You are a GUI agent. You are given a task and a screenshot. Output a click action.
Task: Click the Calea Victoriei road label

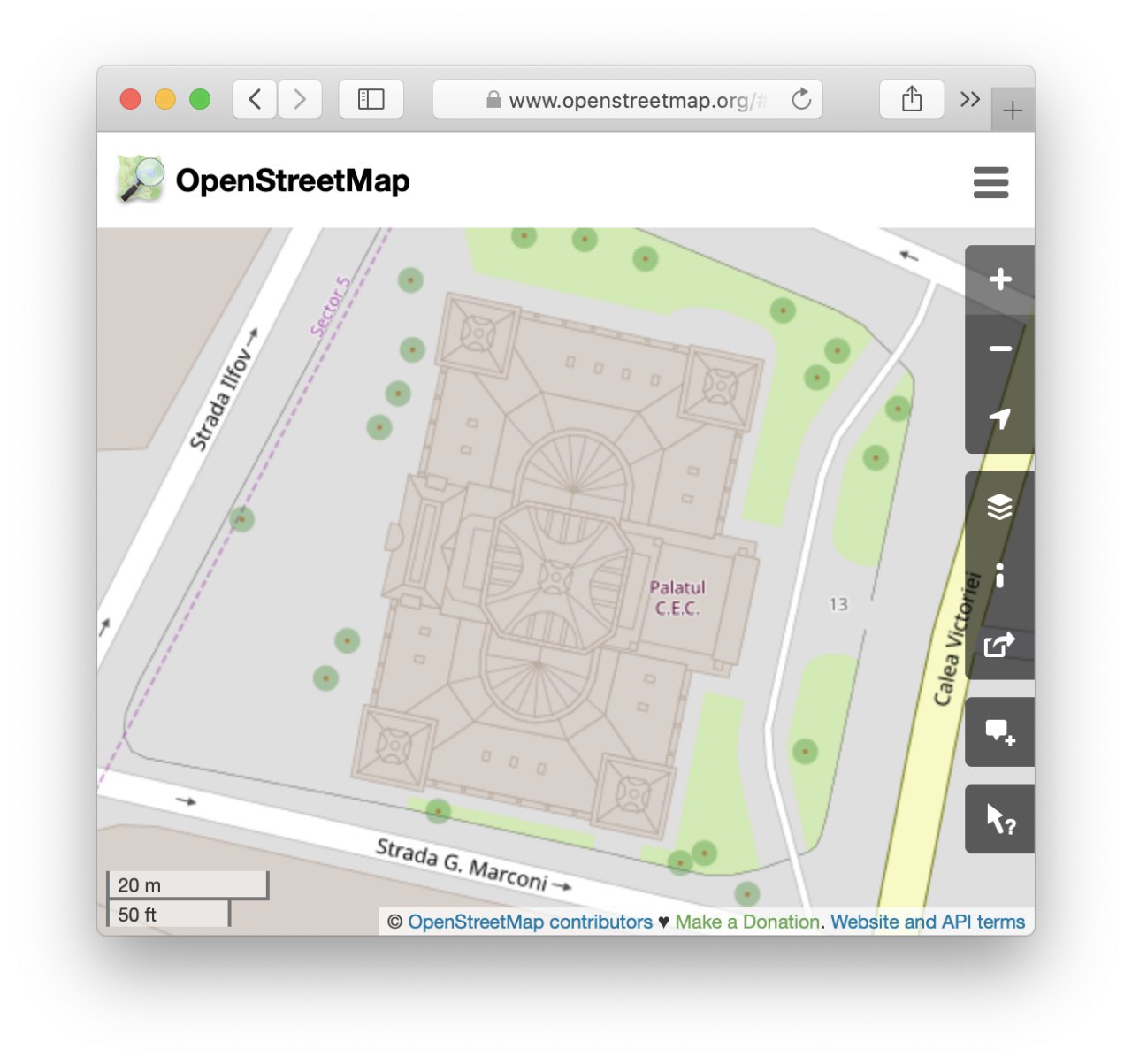point(958,639)
